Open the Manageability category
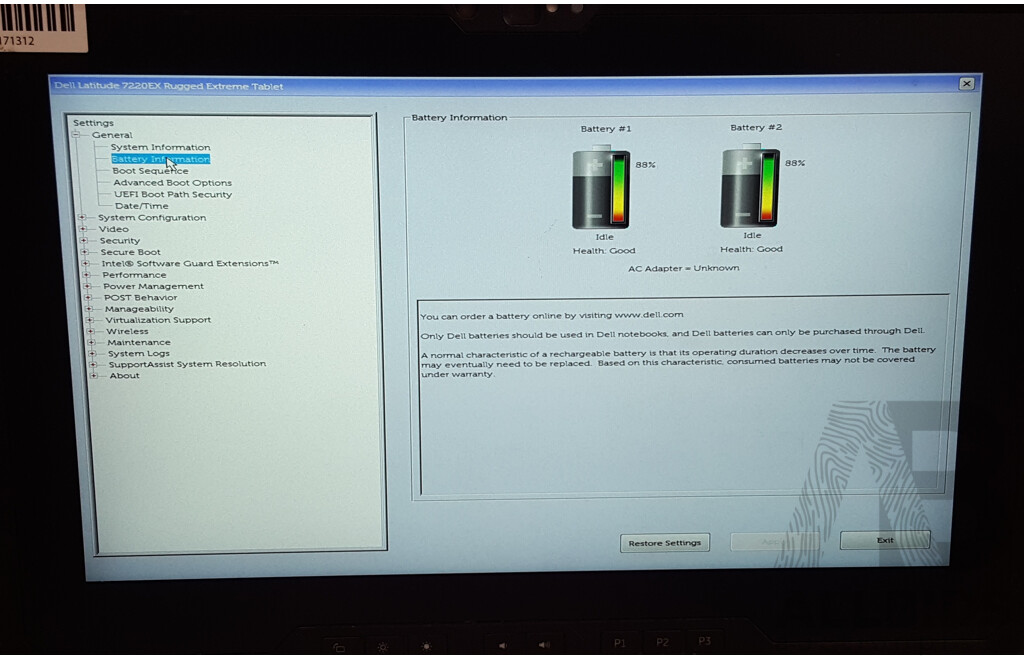Image resolution: width=1024 pixels, height=660 pixels. click(139, 309)
